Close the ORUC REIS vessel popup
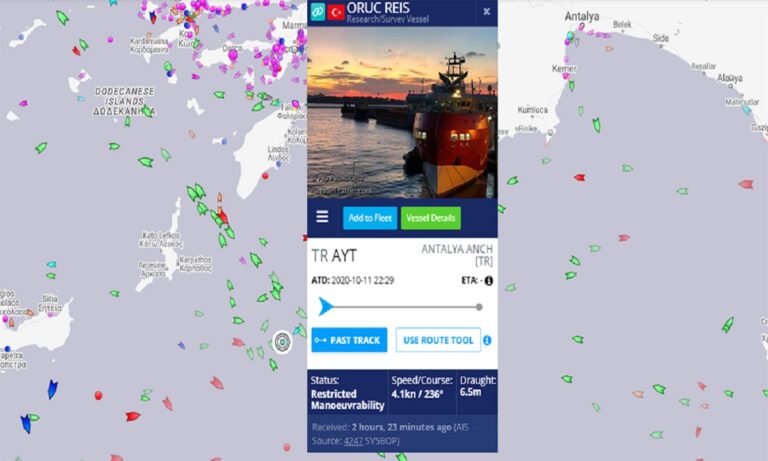The height and width of the screenshot is (461, 768). (486, 12)
